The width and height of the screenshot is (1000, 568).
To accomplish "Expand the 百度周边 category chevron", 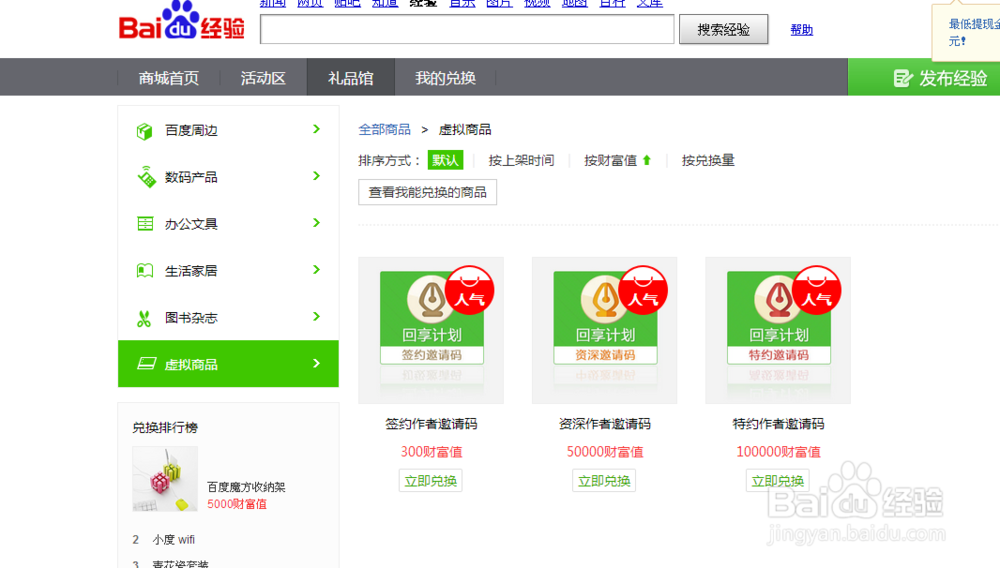I will [316, 129].
